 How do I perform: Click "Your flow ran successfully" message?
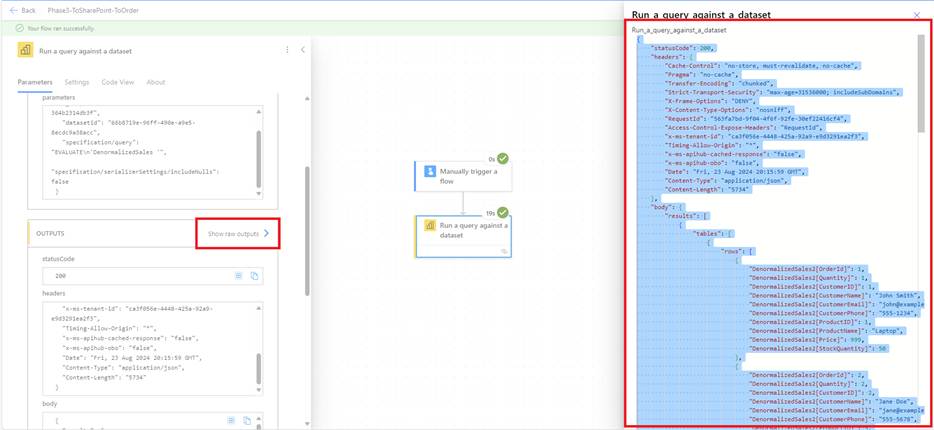click(60, 28)
